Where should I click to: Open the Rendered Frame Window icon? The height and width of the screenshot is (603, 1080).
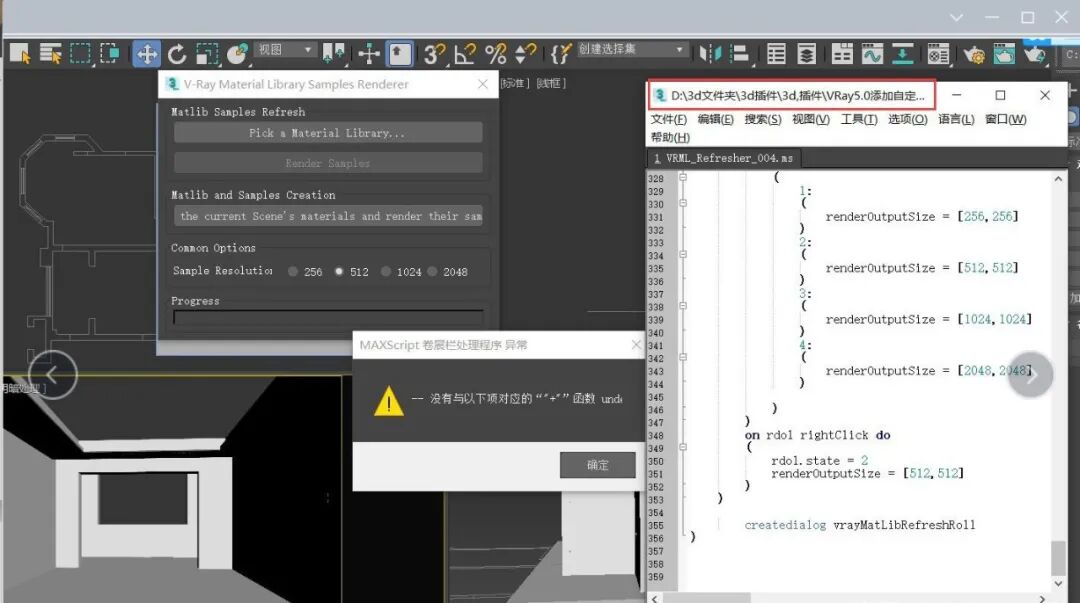1004,53
